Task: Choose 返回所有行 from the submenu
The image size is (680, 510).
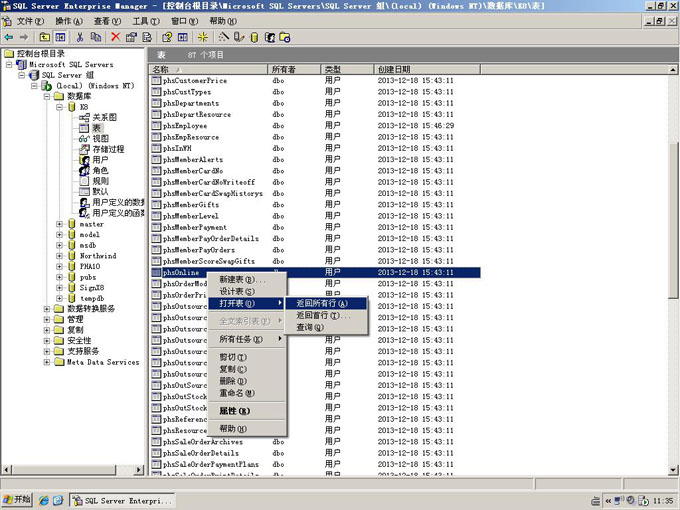Action: pyautogui.click(x=322, y=303)
